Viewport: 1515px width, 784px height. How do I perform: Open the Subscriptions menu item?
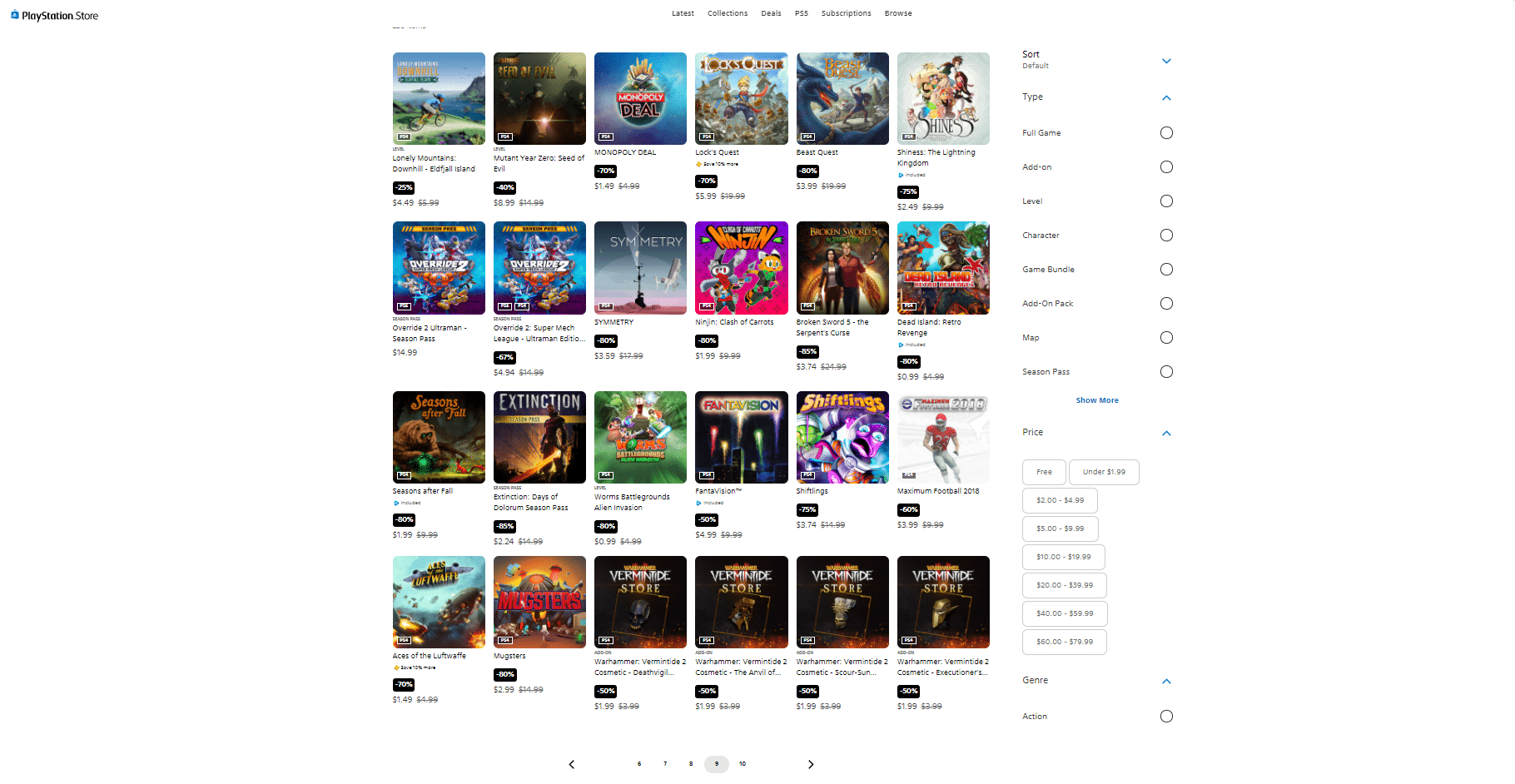click(x=846, y=13)
